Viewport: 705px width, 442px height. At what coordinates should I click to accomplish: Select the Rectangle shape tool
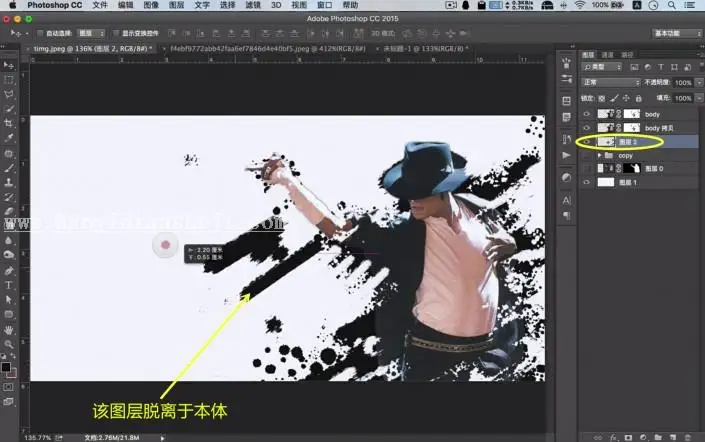9,314
